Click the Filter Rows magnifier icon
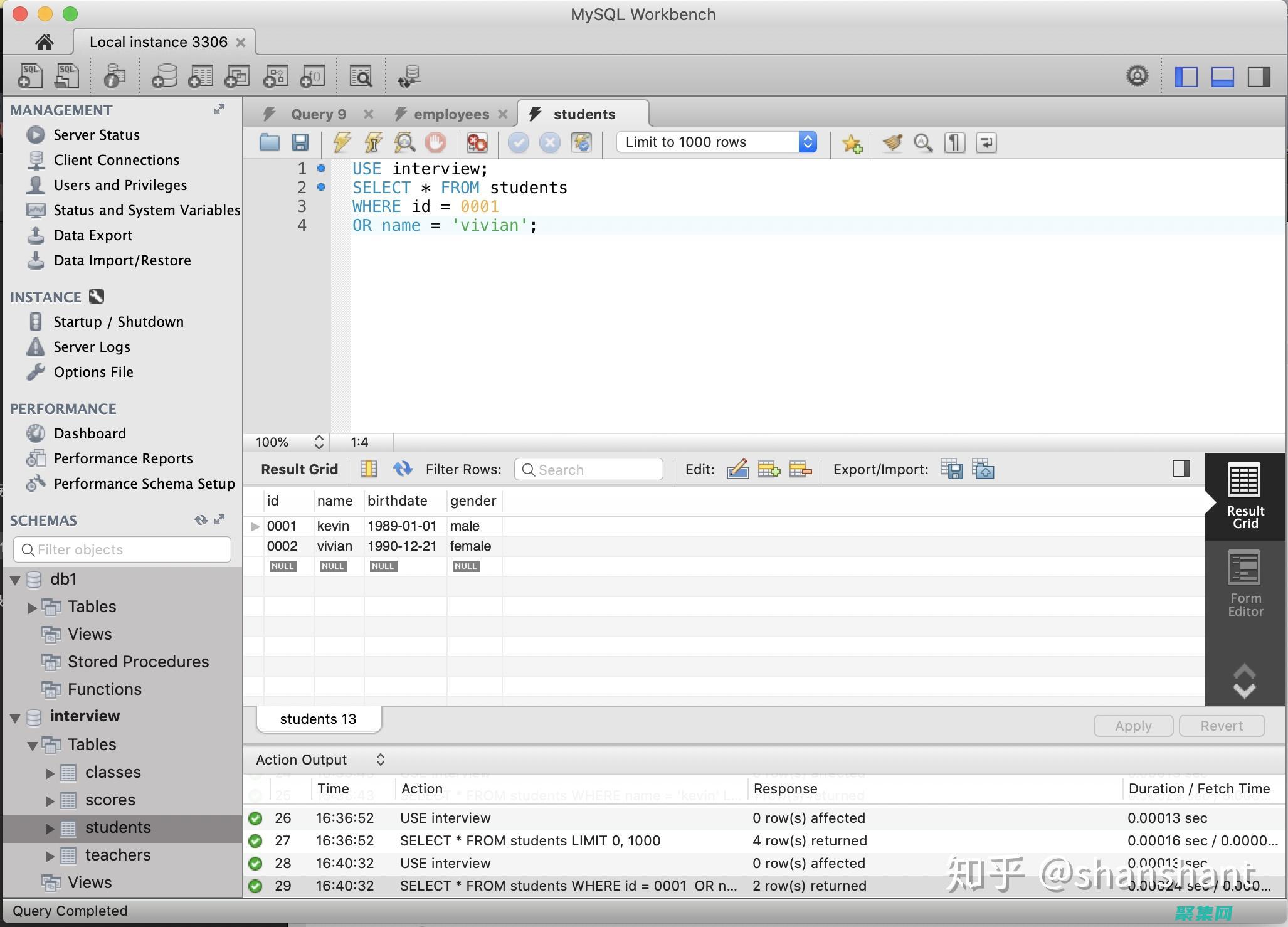 [524, 469]
